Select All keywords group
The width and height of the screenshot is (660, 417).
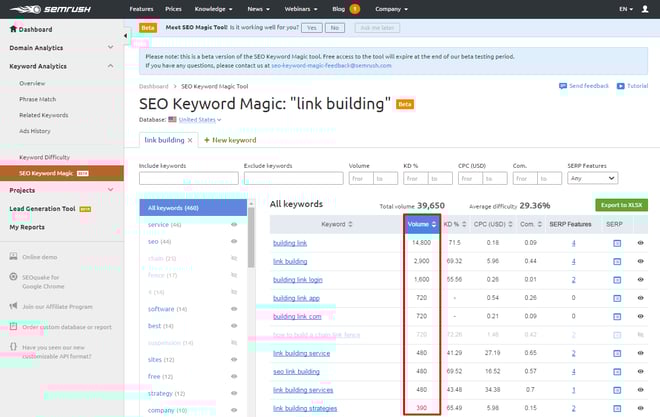tap(193, 208)
